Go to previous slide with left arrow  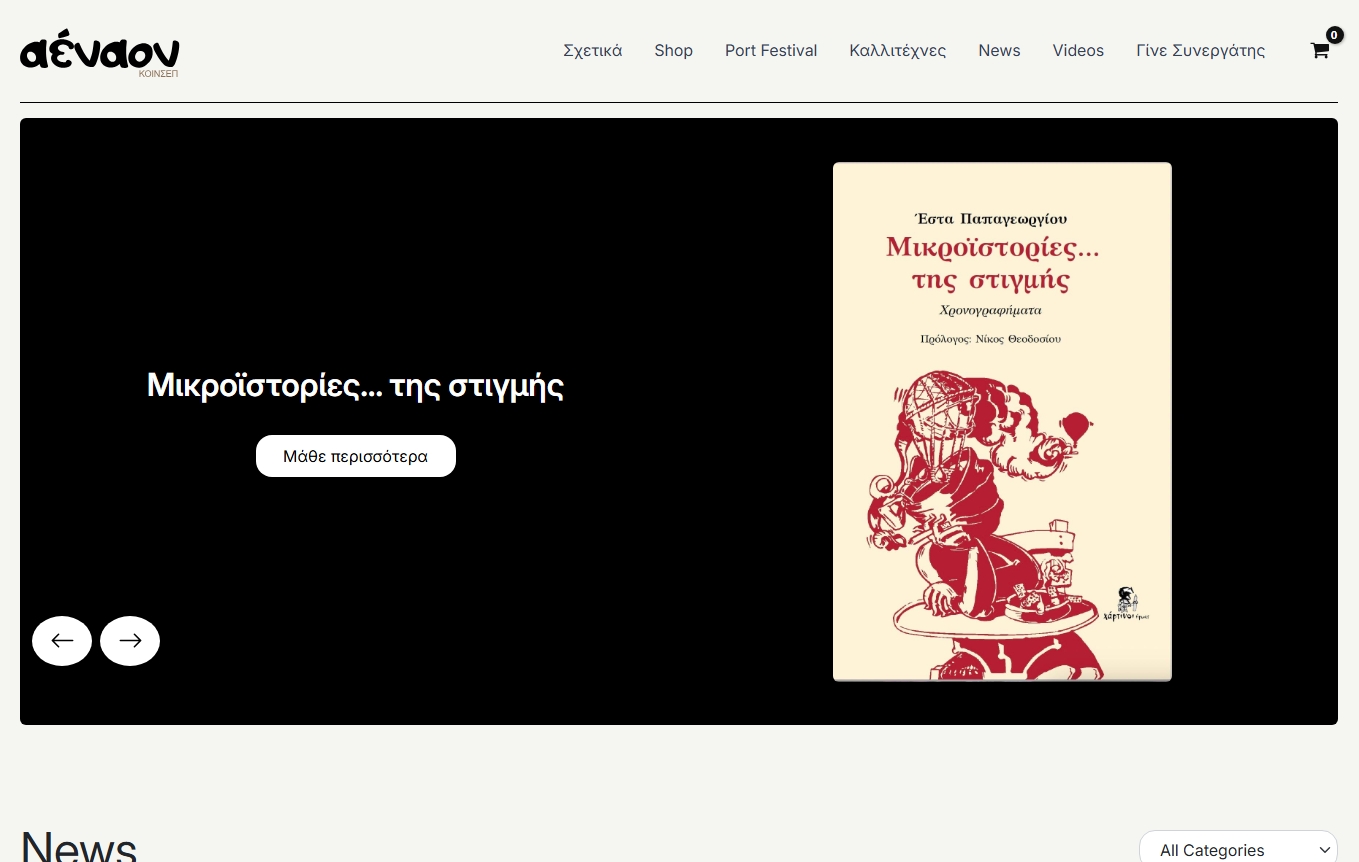pyautogui.click(x=62, y=641)
